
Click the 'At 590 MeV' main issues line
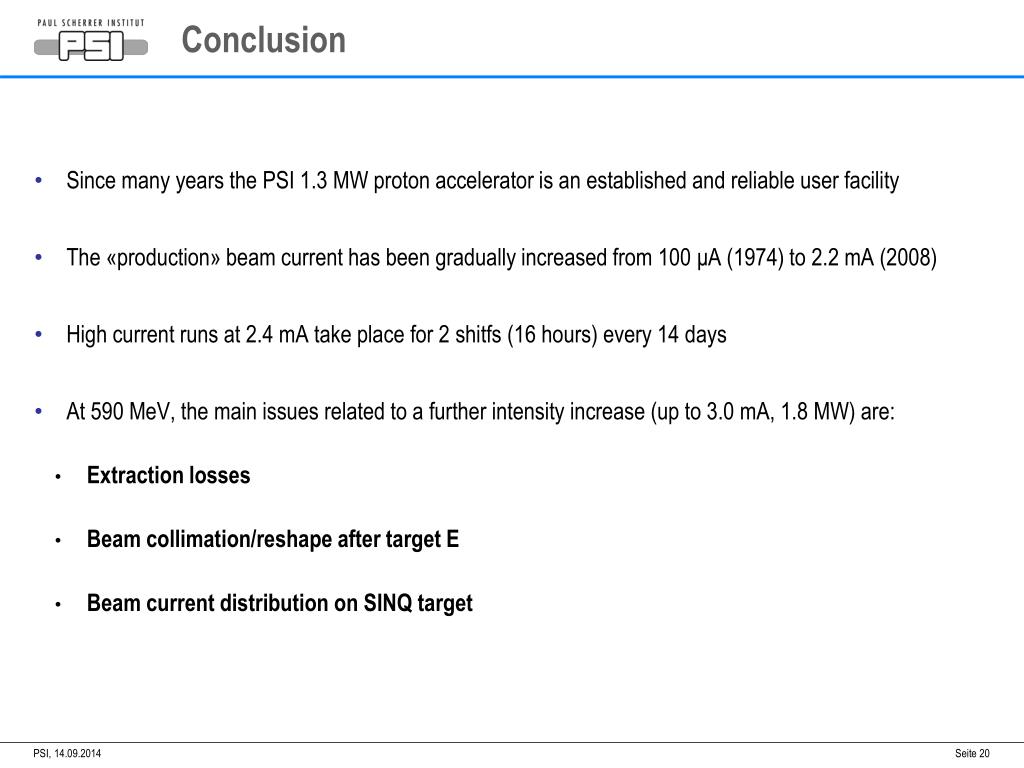click(481, 412)
